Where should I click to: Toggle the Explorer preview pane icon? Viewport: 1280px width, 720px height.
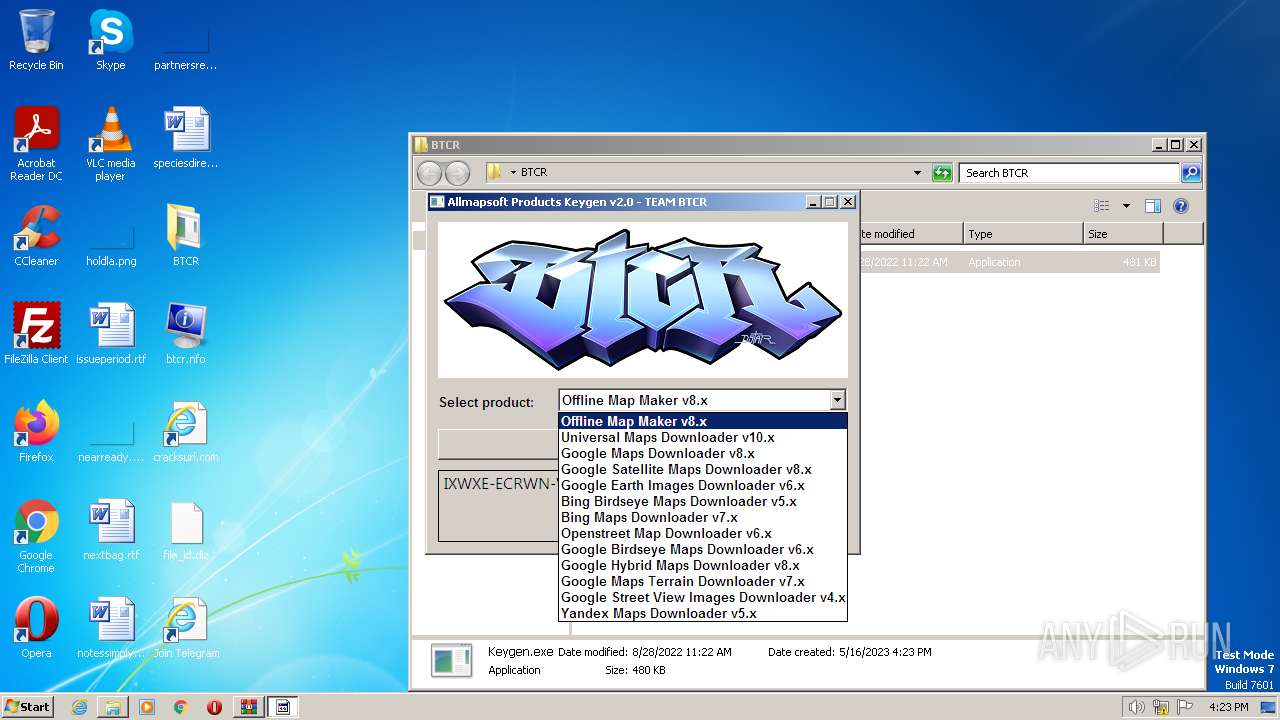click(1152, 206)
